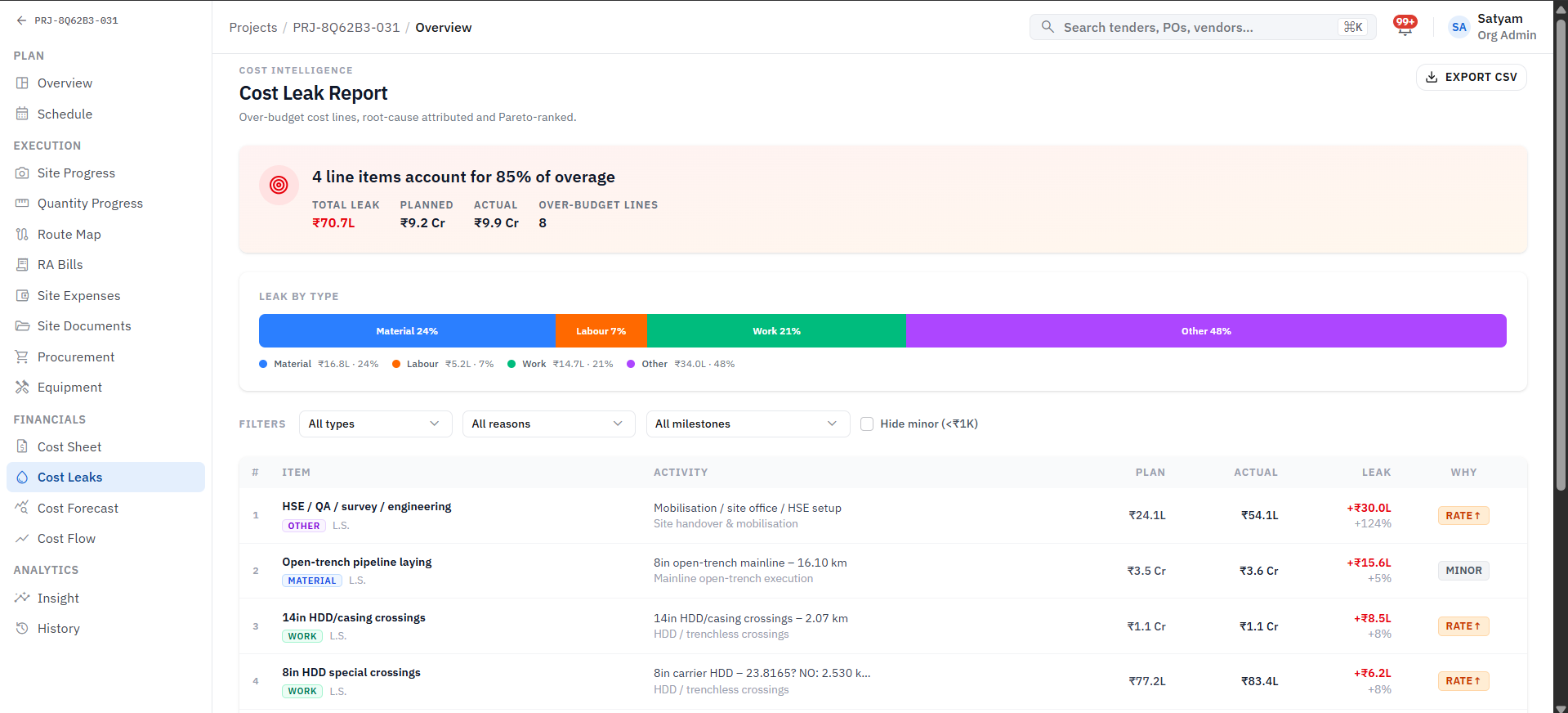
Task: Open notifications with 99+ badge
Action: click(x=1405, y=26)
